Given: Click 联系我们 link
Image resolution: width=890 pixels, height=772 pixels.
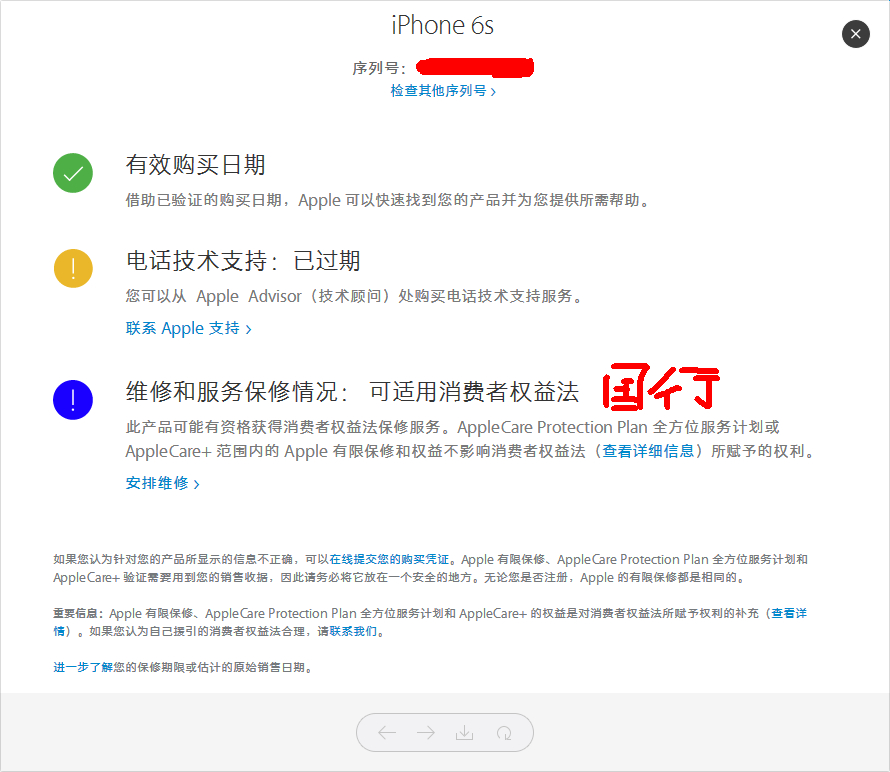Looking at the screenshot, I should [353, 631].
